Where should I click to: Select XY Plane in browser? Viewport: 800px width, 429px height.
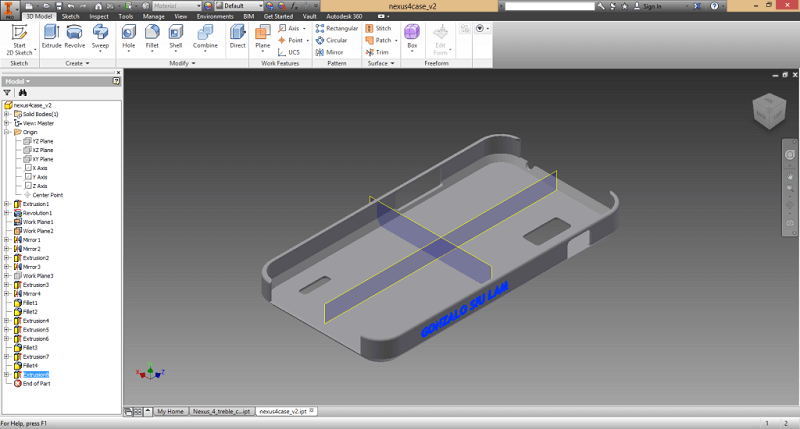tap(43, 159)
